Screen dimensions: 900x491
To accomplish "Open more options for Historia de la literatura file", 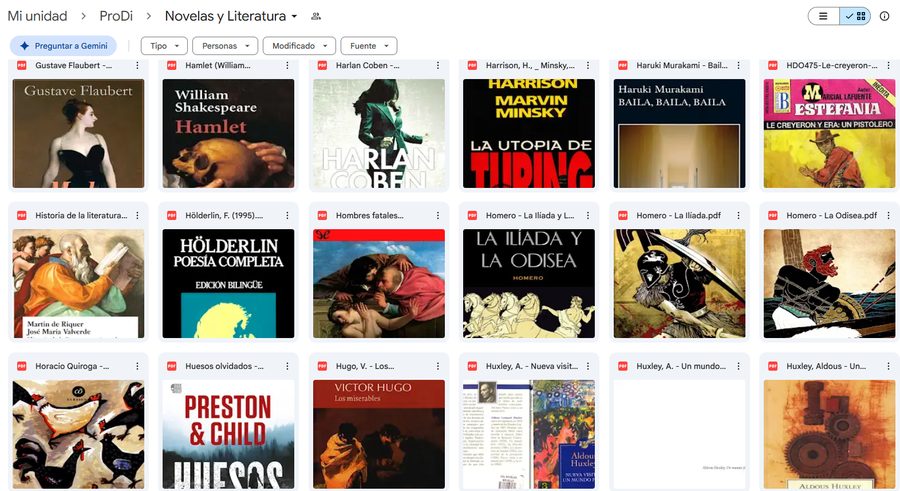I will (x=137, y=215).
